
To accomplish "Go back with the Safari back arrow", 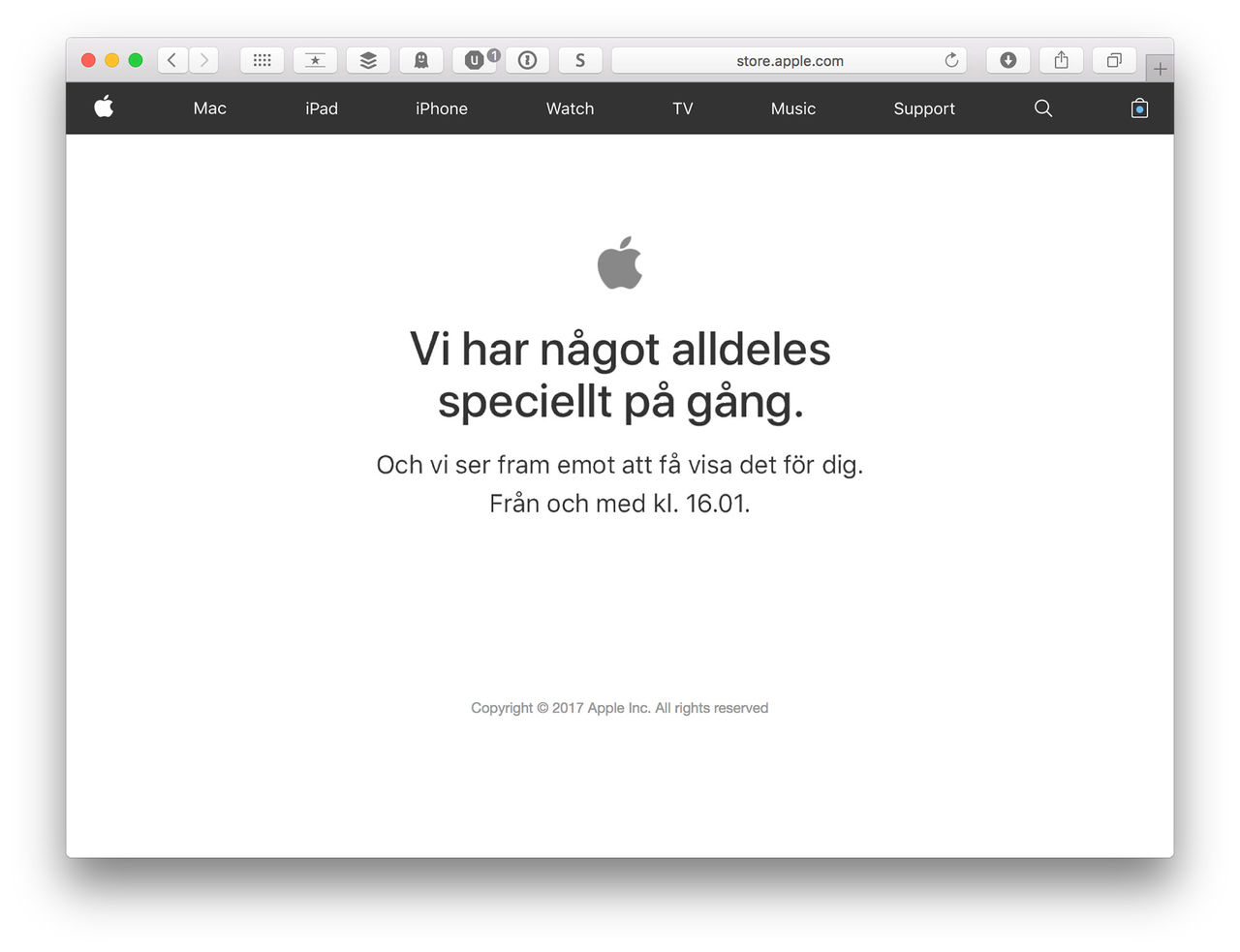I will pos(172,60).
